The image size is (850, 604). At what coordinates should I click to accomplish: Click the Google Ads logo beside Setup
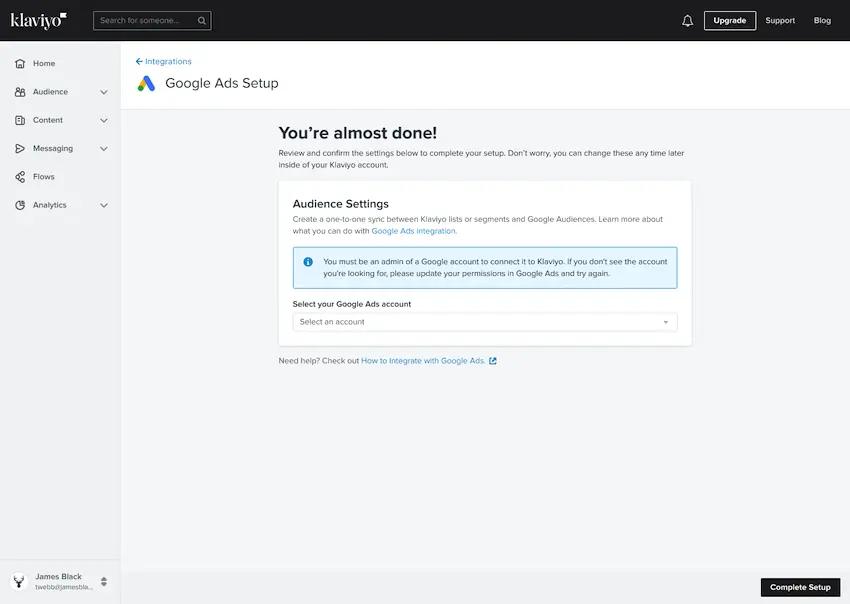tap(146, 81)
